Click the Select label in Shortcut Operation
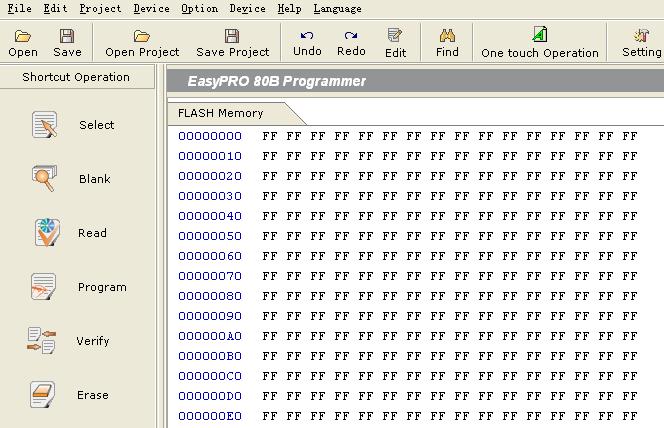This screenshot has width=664, height=428. pyautogui.click(x=97, y=125)
